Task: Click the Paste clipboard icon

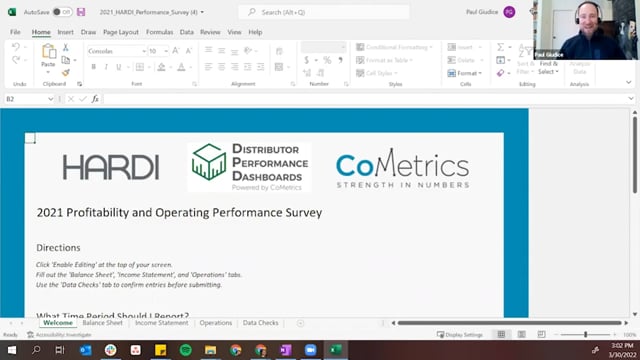Action: 49,52
